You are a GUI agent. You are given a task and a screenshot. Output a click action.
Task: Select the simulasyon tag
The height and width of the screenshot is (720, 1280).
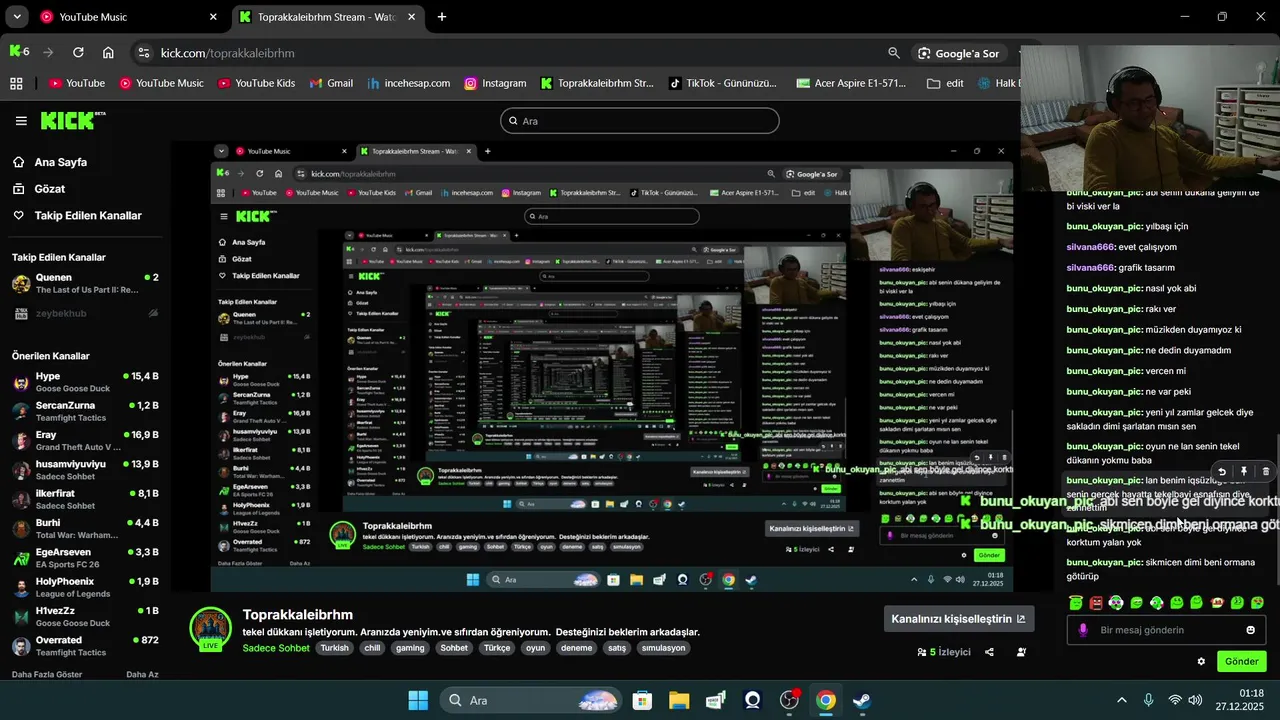click(664, 648)
